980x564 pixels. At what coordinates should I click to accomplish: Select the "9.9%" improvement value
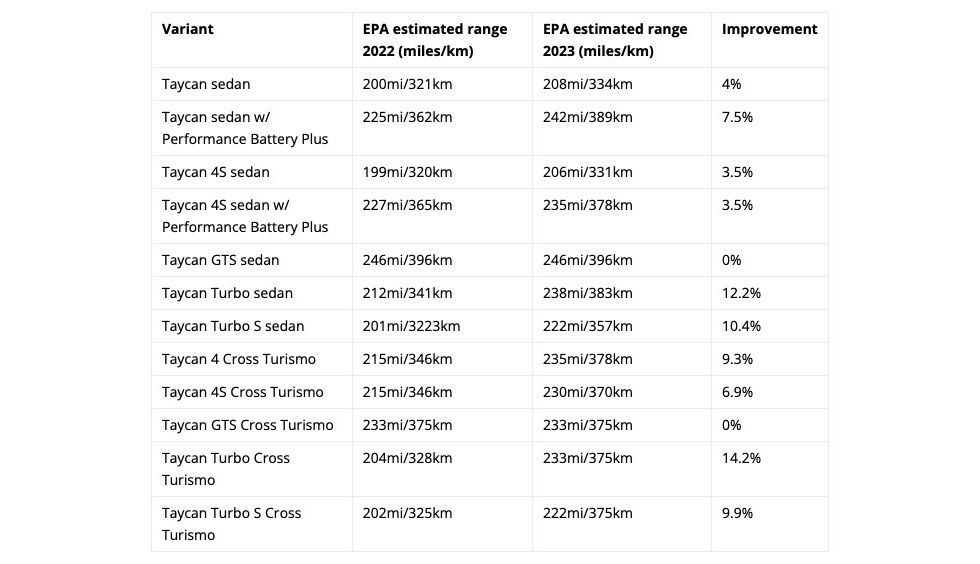737,513
